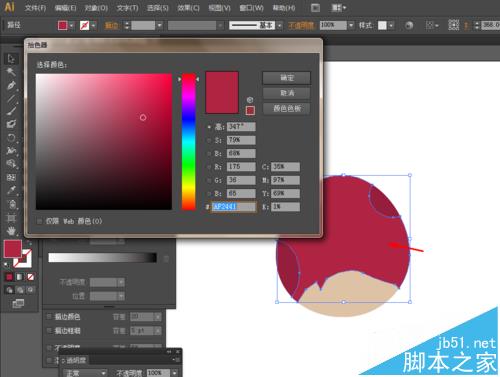The height and width of the screenshot is (377, 500).
Task: Open the 编辑(E) menu
Action: pyautogui.click(x=65, y=8)
